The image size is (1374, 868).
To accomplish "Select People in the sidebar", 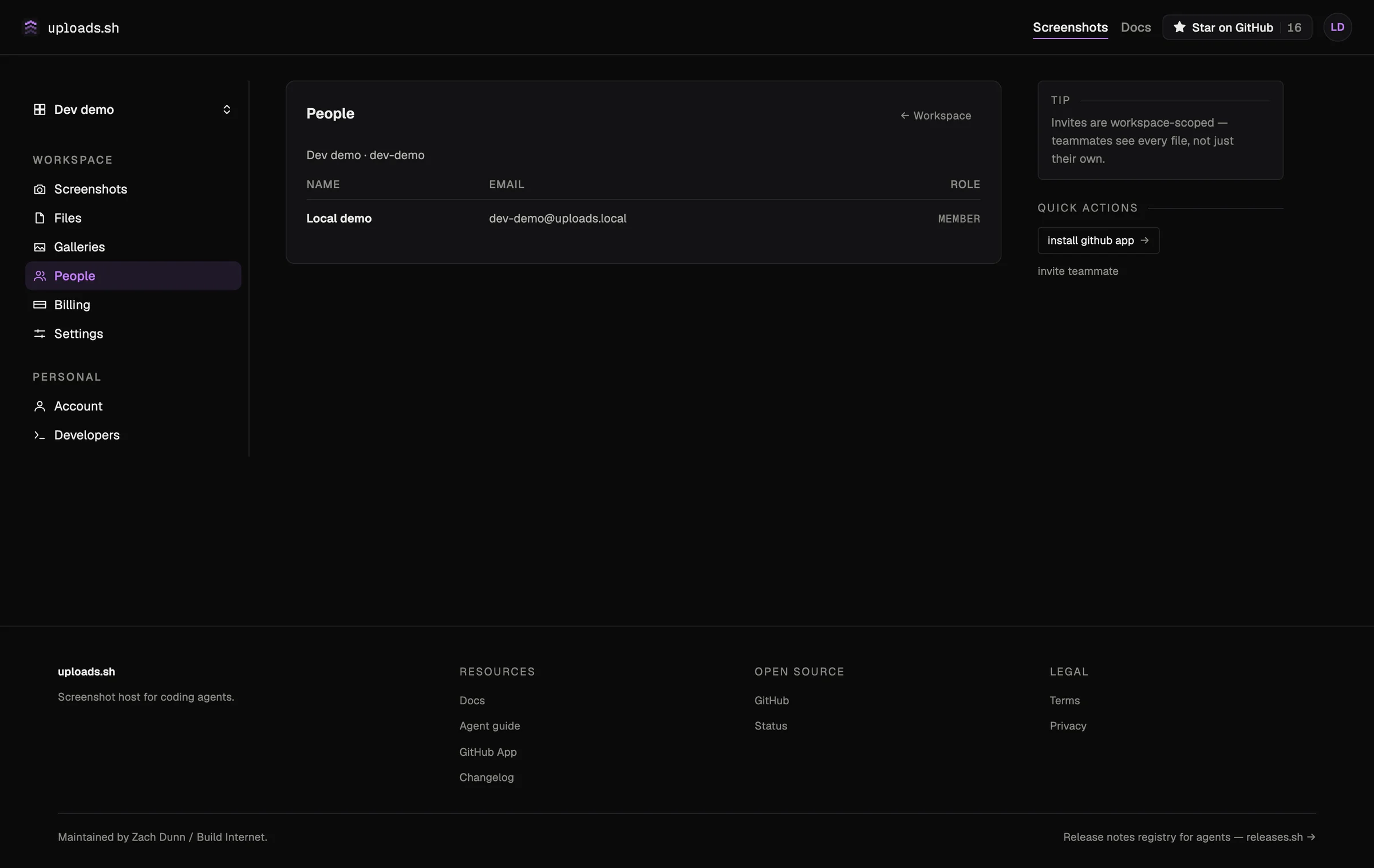I will click(133, 276).
